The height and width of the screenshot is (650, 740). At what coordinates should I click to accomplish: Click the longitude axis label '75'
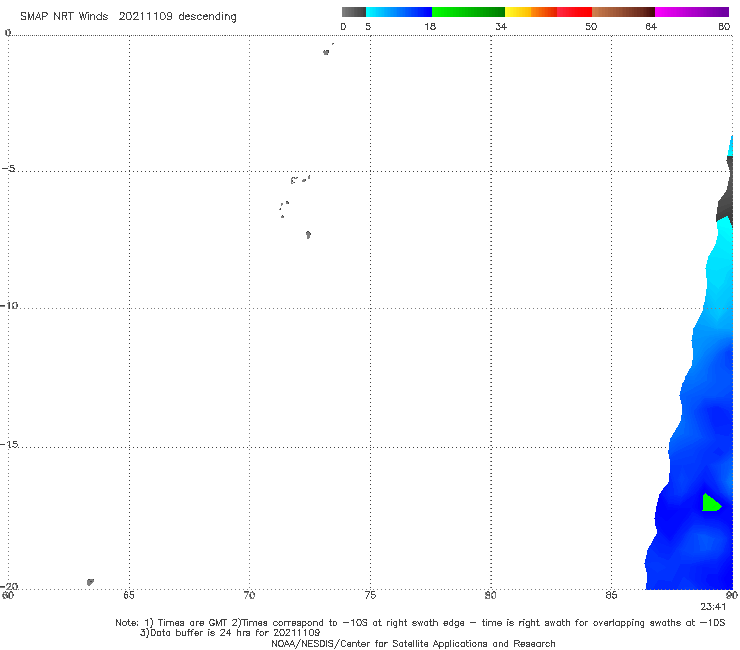click(x=370, y=595)
